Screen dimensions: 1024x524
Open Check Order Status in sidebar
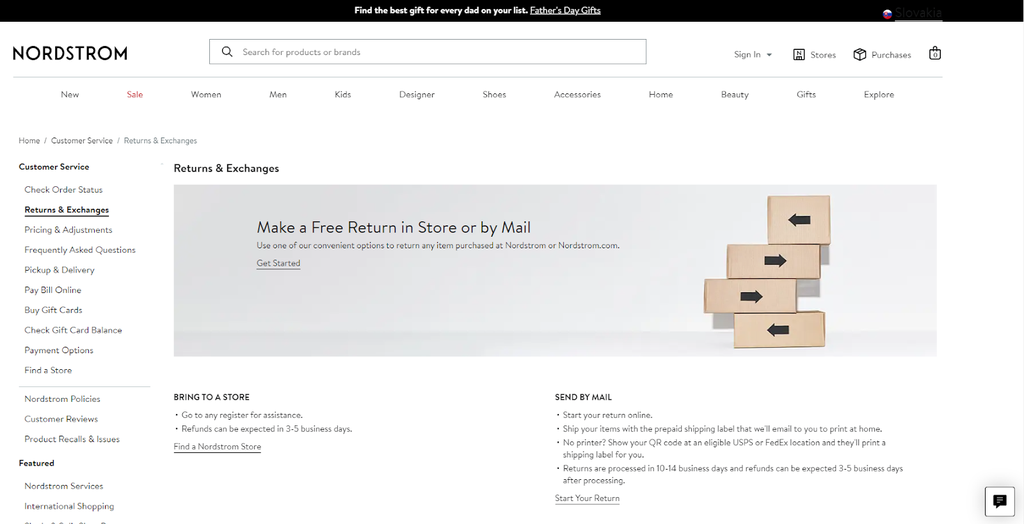pos(63,189)
